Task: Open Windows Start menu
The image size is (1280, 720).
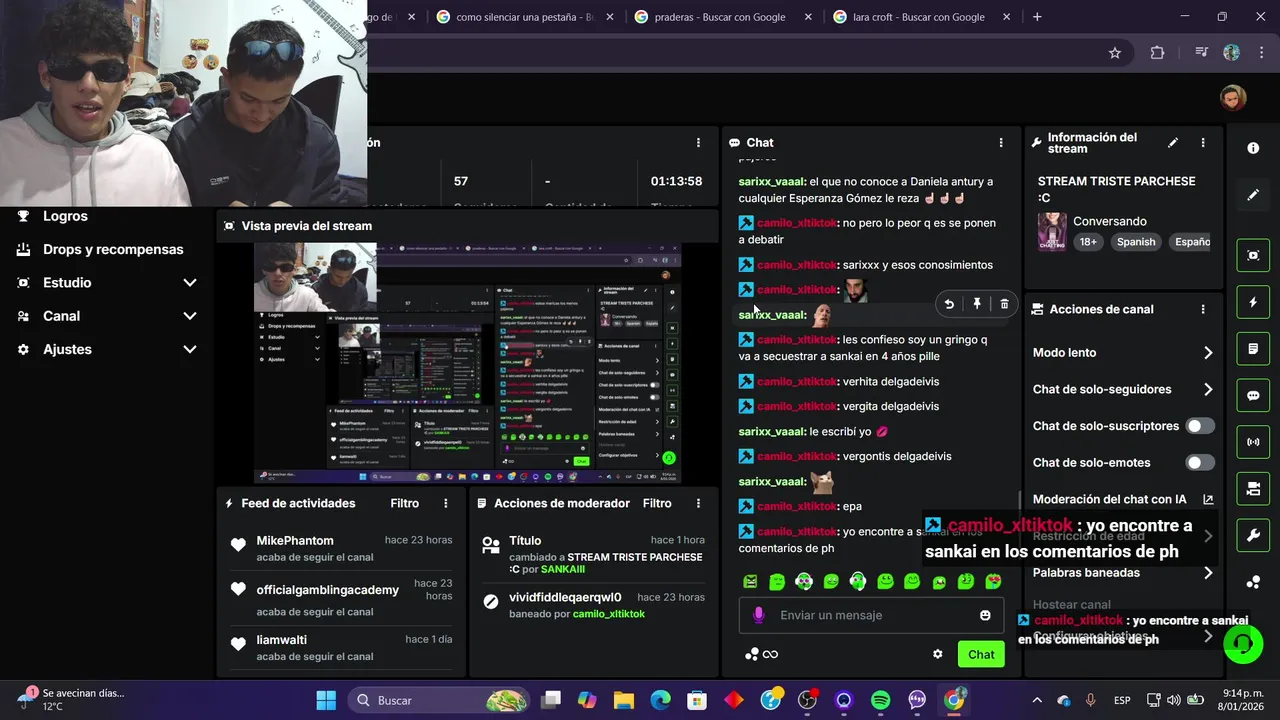Action: coord(326,701)
